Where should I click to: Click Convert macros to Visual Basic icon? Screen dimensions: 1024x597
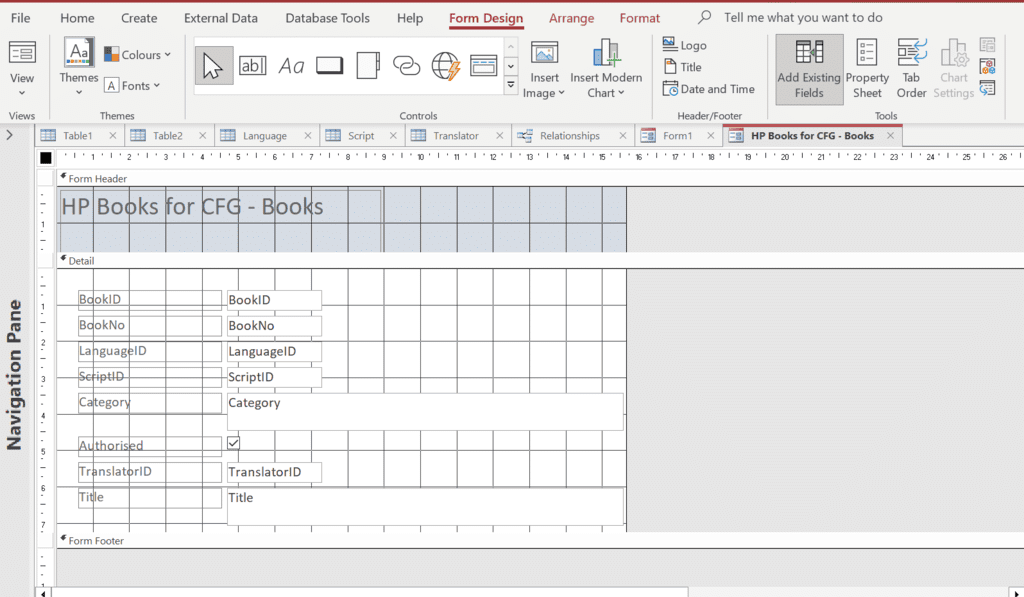coord(987,88)
